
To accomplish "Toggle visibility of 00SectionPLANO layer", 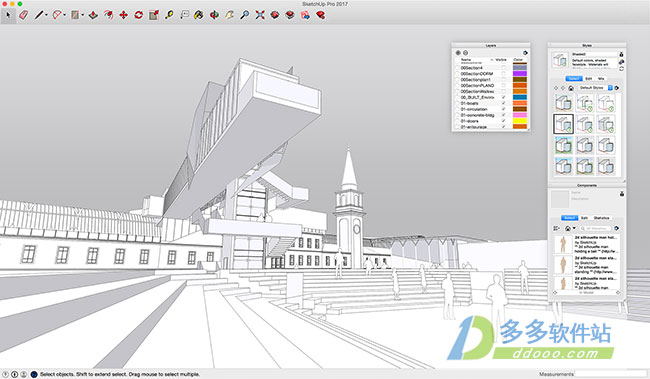I will coord(503,85).
